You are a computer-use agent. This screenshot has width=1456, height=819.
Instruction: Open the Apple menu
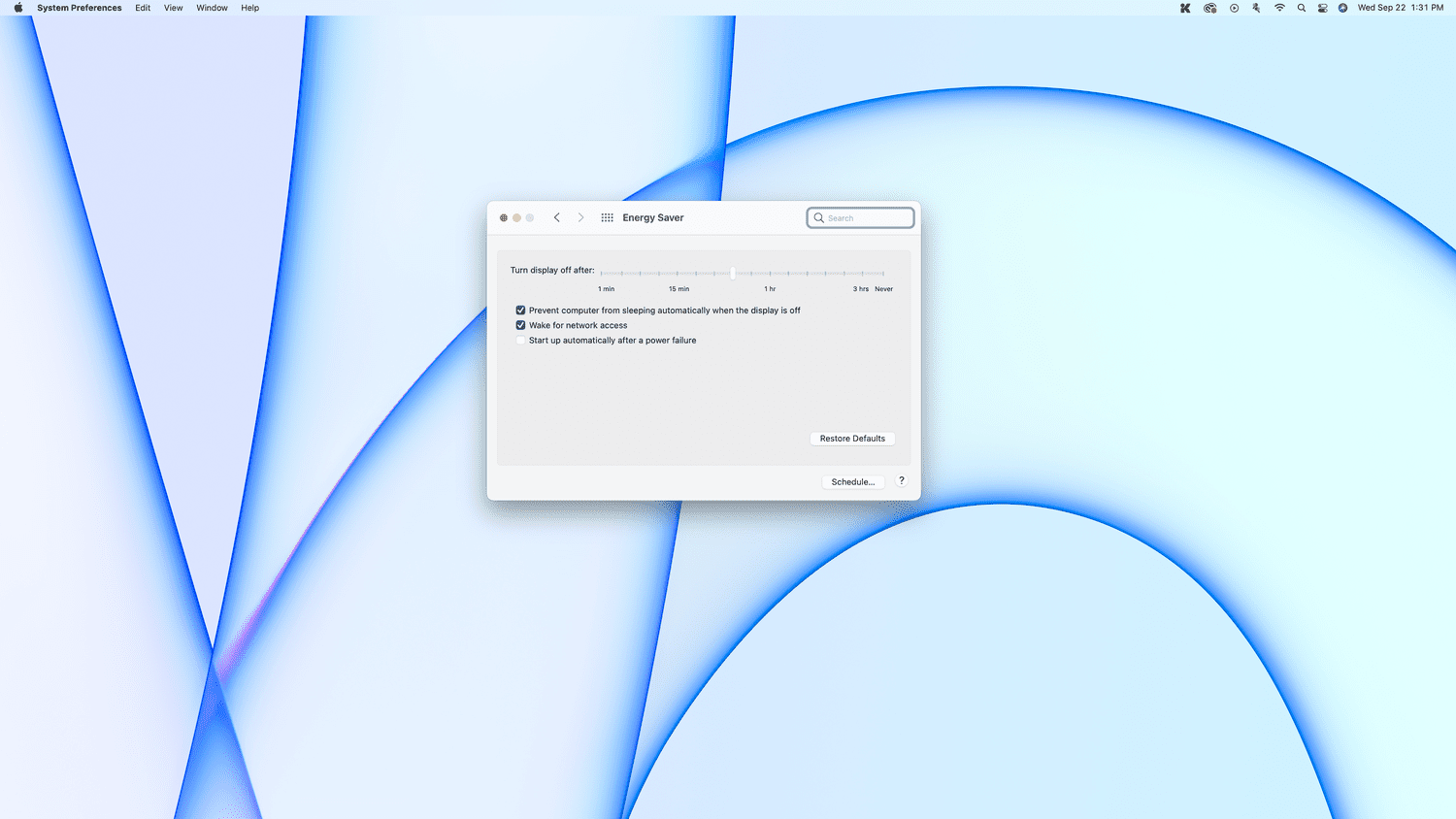[x=17, y=8]
